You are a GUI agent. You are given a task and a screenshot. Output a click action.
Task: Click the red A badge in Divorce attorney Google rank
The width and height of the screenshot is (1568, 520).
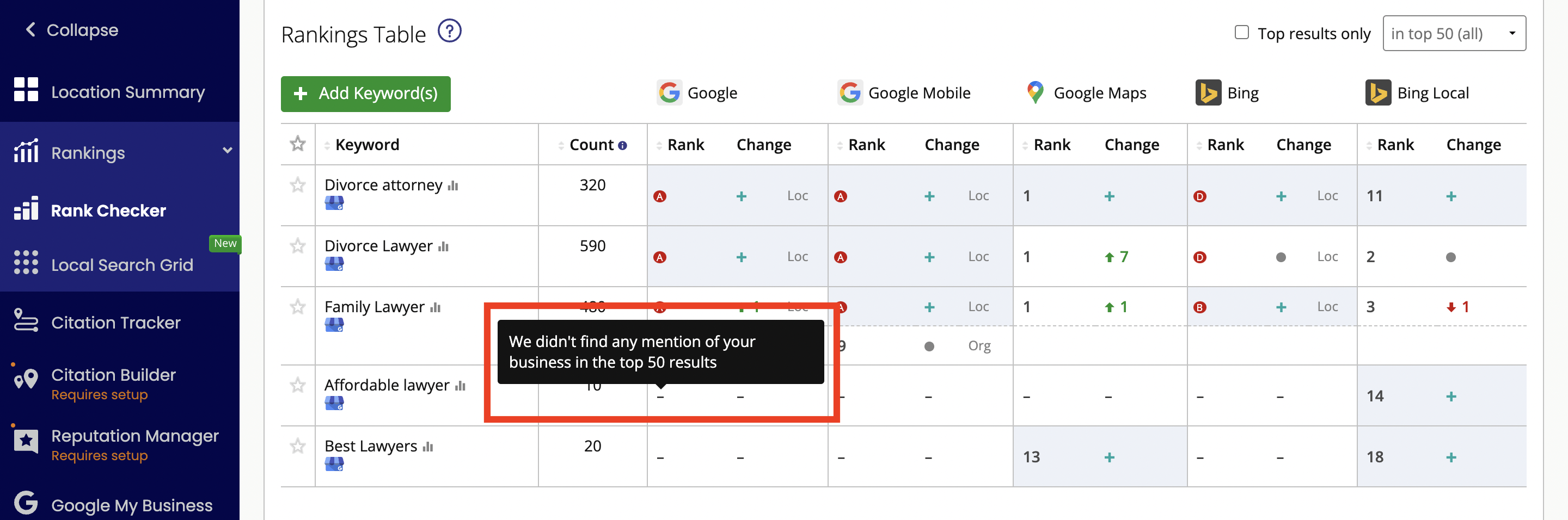click(659, 196)
